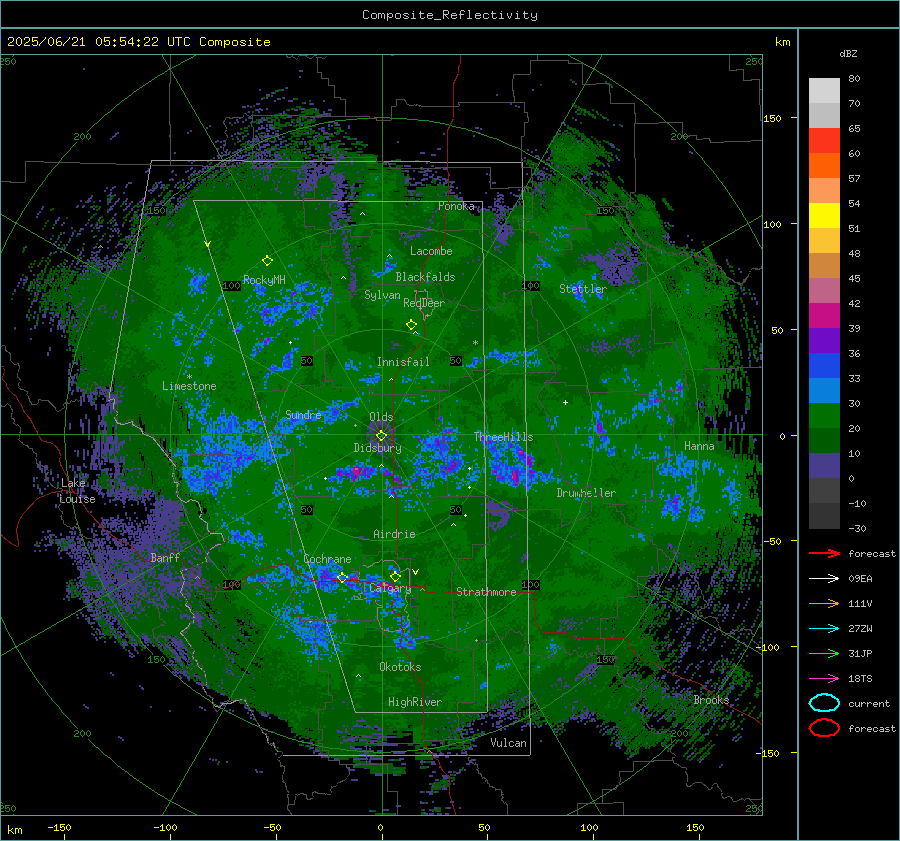Image resolution: width=900 pixels, height=841 pixels.
Task: Click the 80 value on the dBZ scale
Action: click(x=854, y=79)
